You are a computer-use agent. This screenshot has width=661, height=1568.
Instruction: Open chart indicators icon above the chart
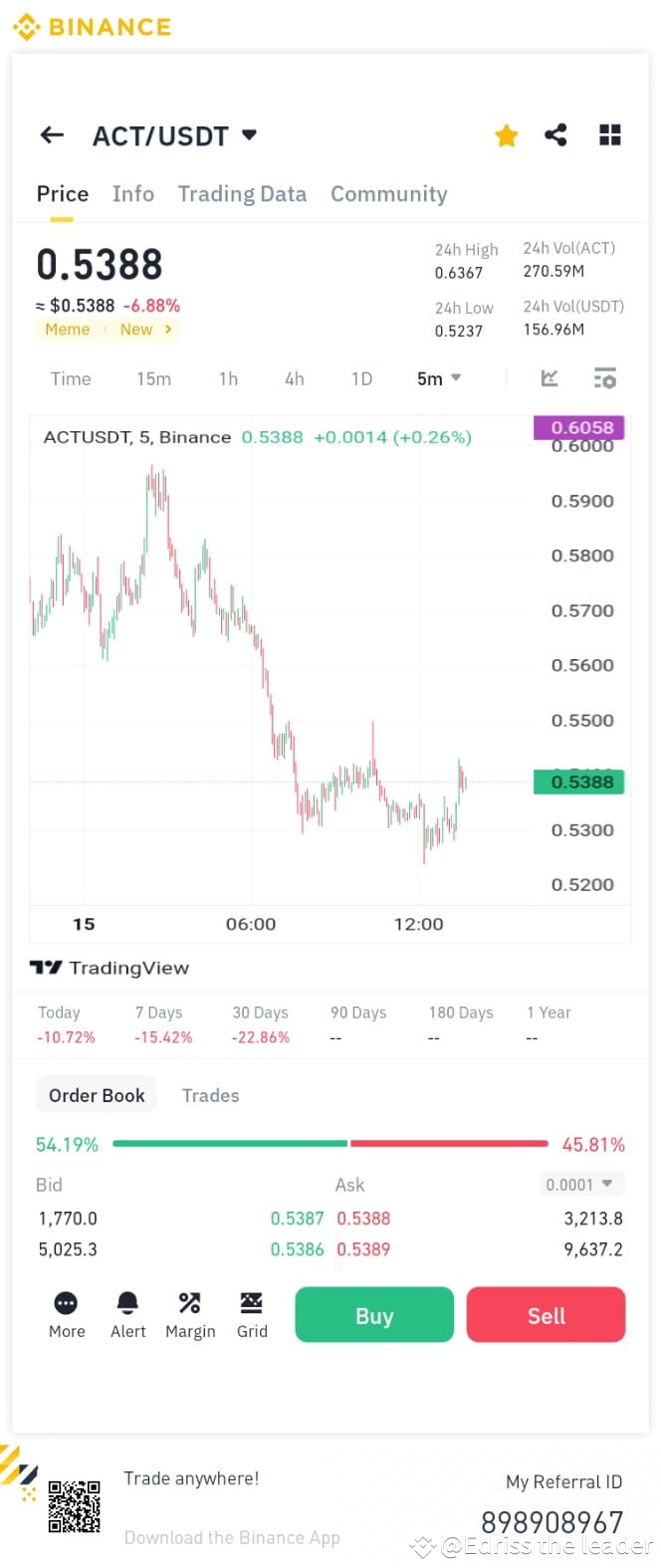click(x=549, y=378)
